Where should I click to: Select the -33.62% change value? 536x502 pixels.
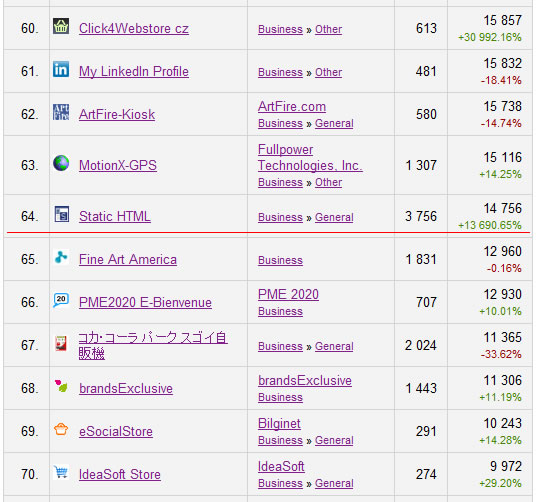pos(501,354)
